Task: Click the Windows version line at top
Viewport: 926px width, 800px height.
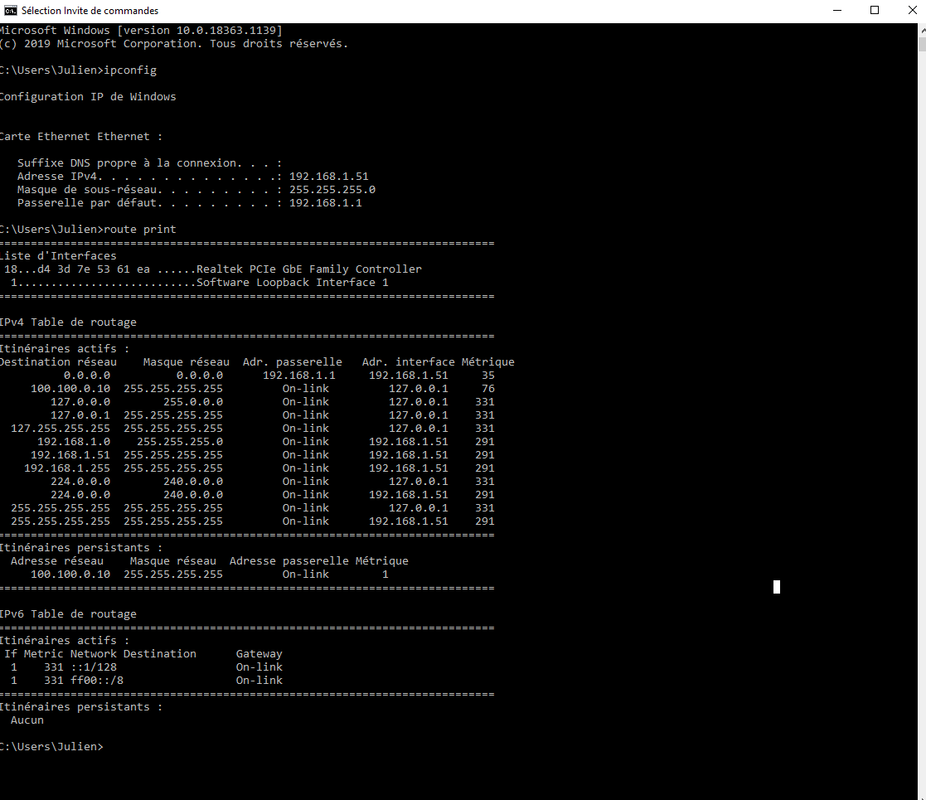Action: point(141,31)
